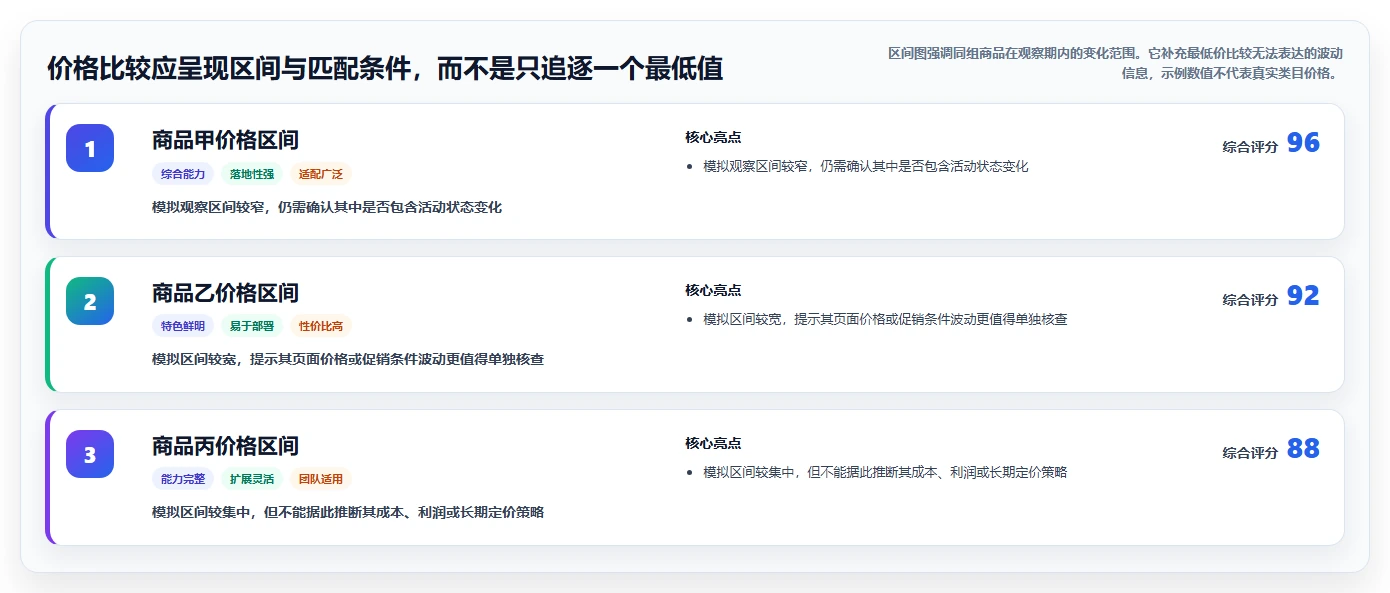
Task: Click the 价格比较应呈现区间与匹配条件 page title
Action: coord(385,69)
